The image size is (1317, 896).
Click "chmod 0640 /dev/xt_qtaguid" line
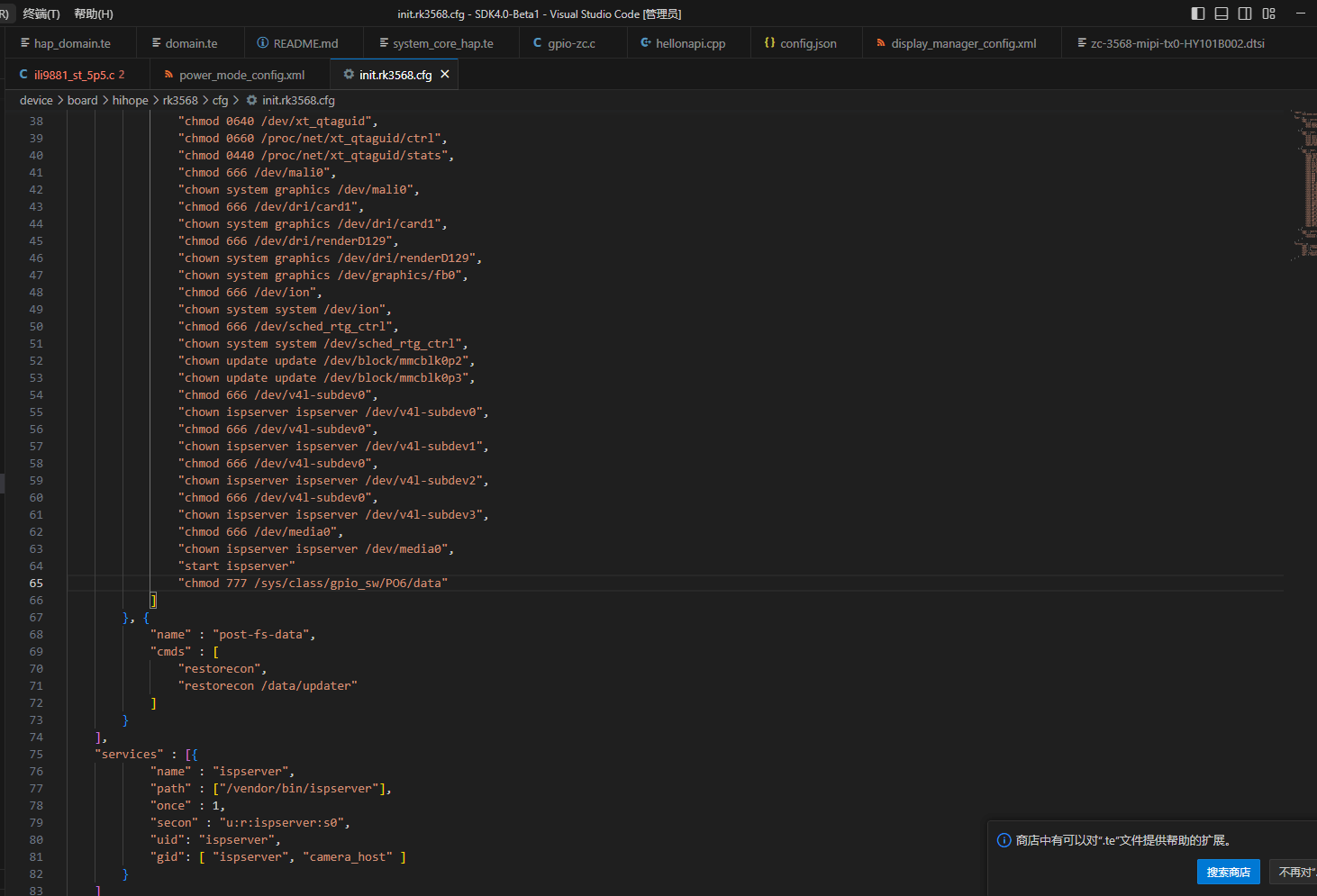pyautogui.click(x=277, y=121)
